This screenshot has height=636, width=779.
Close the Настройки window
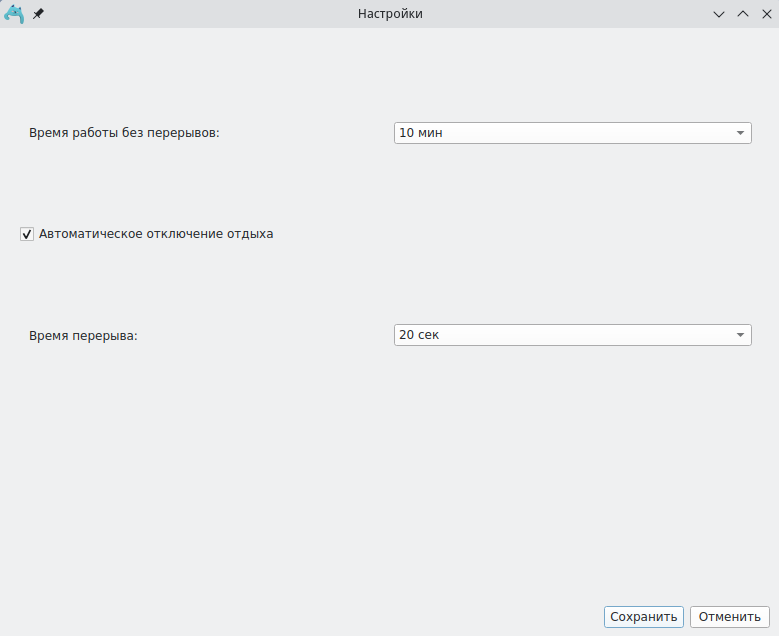(767, 14)
